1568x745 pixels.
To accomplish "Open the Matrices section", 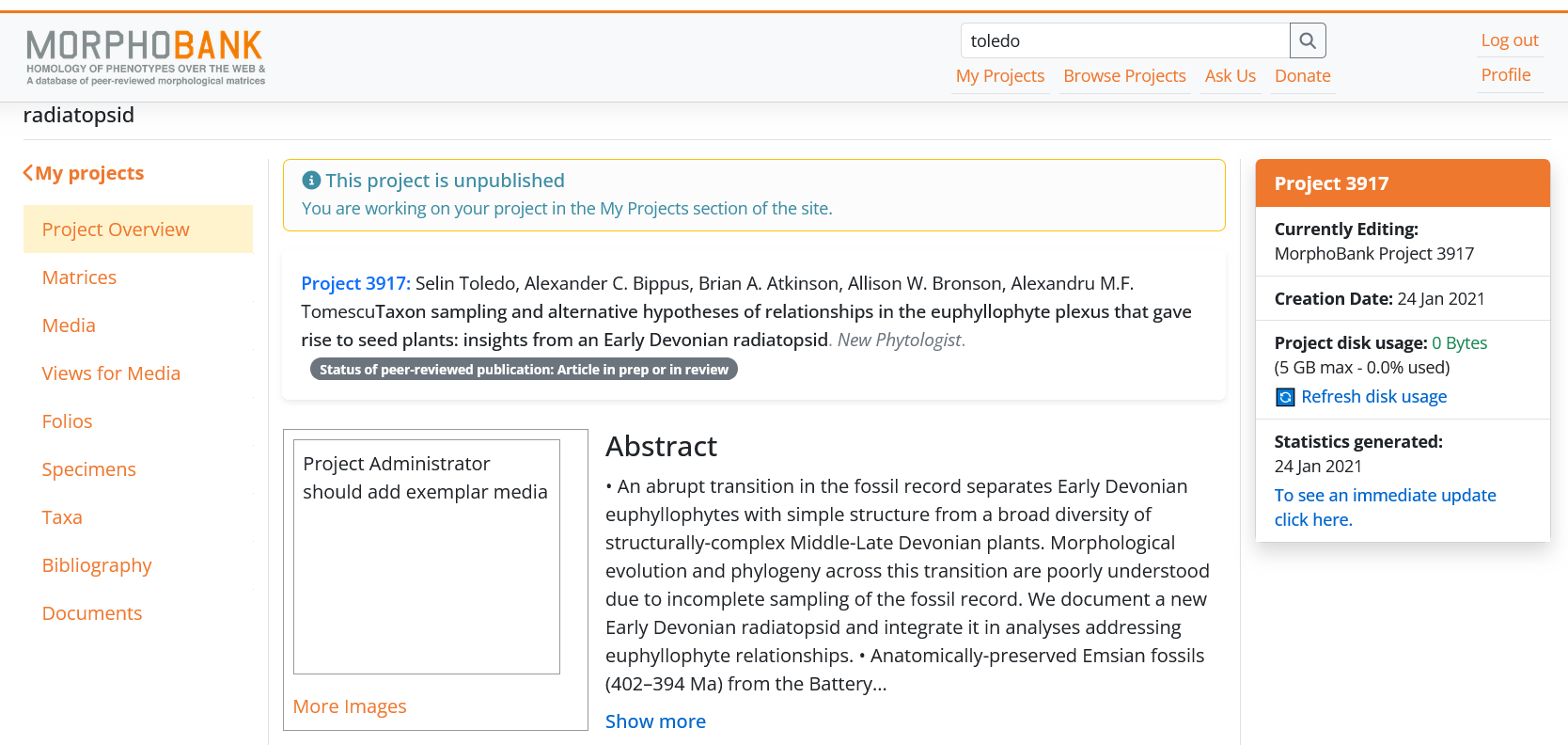I will click(79, 277).
